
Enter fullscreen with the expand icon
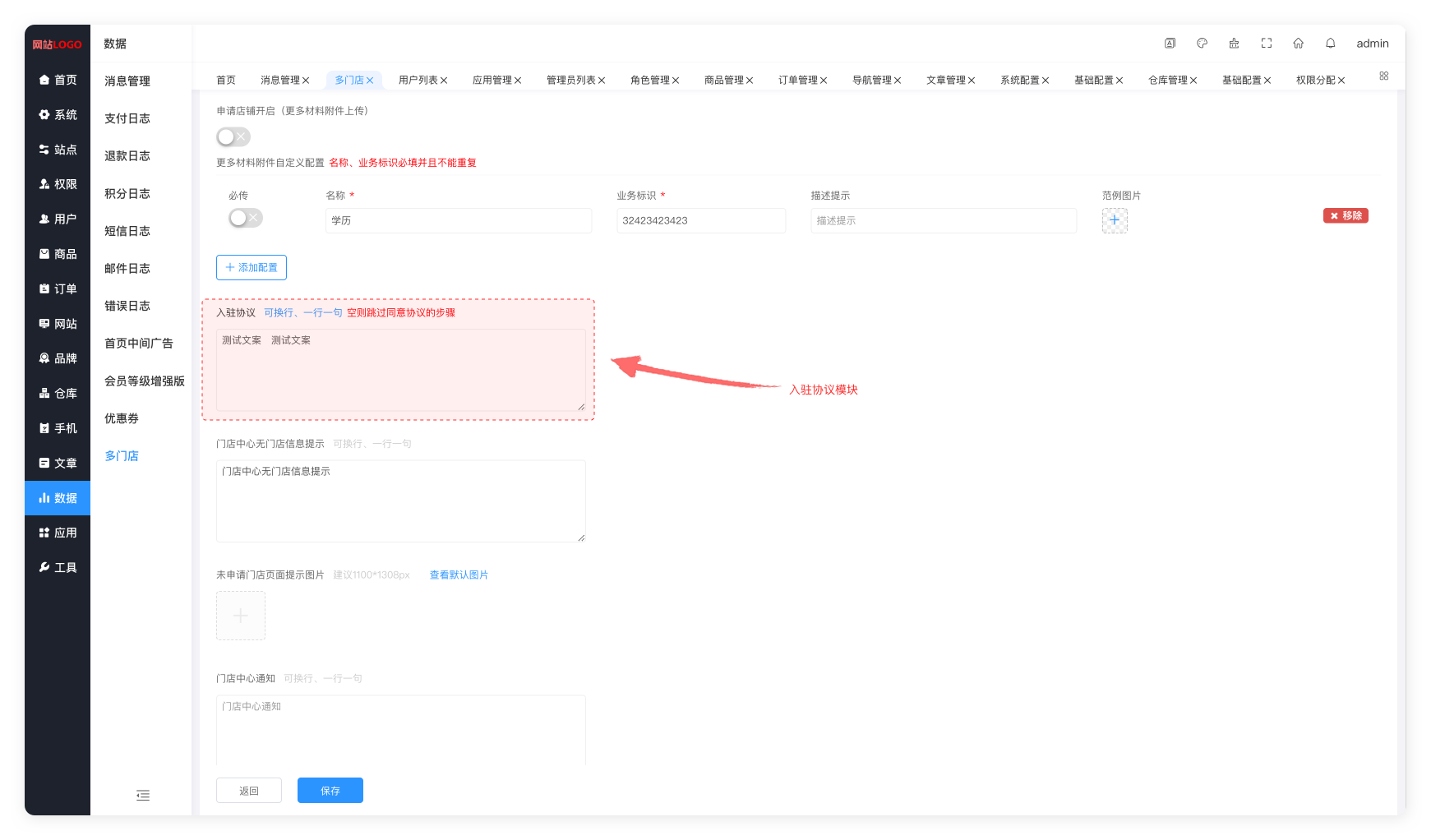point(1266,44)
